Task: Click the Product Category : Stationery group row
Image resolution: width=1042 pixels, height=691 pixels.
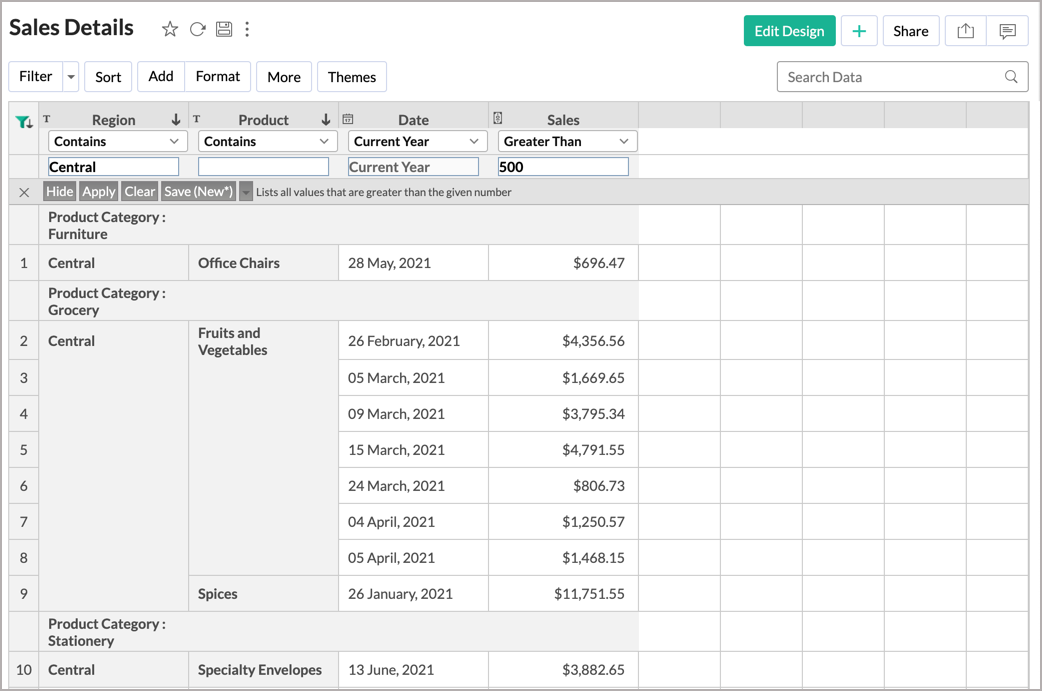Action: [339, 632]
